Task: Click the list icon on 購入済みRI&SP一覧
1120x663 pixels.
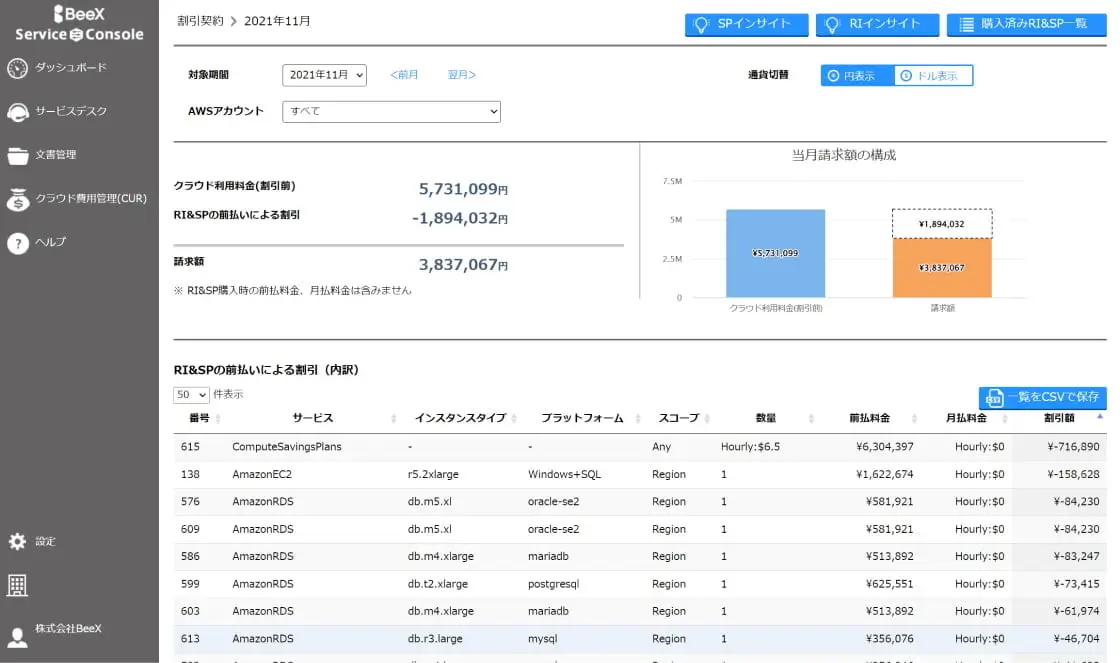Action: [966, 25]
